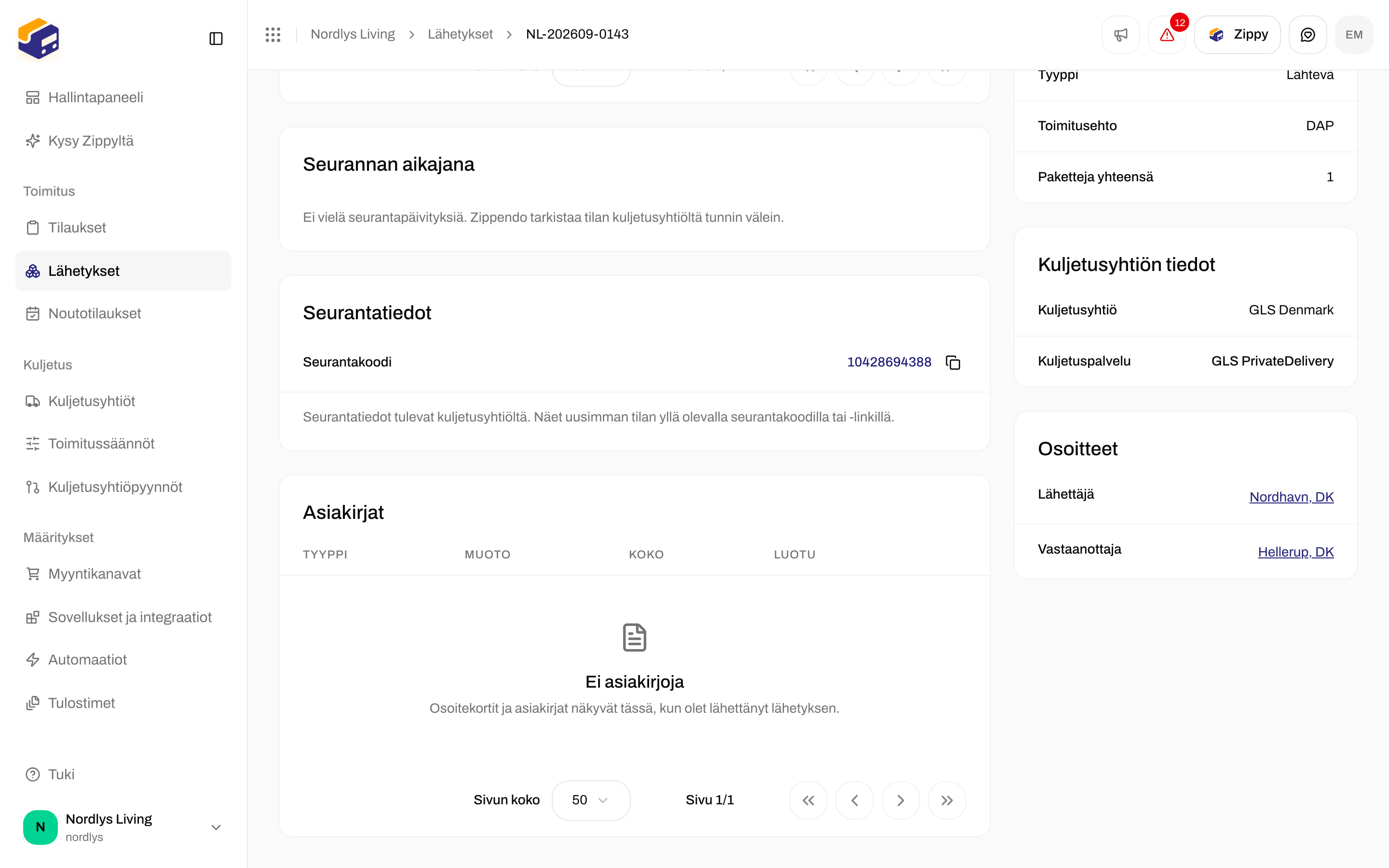1389x868 pixels.
Task: Open Tilaukset in the sidebar
Action: coord(123,227)
